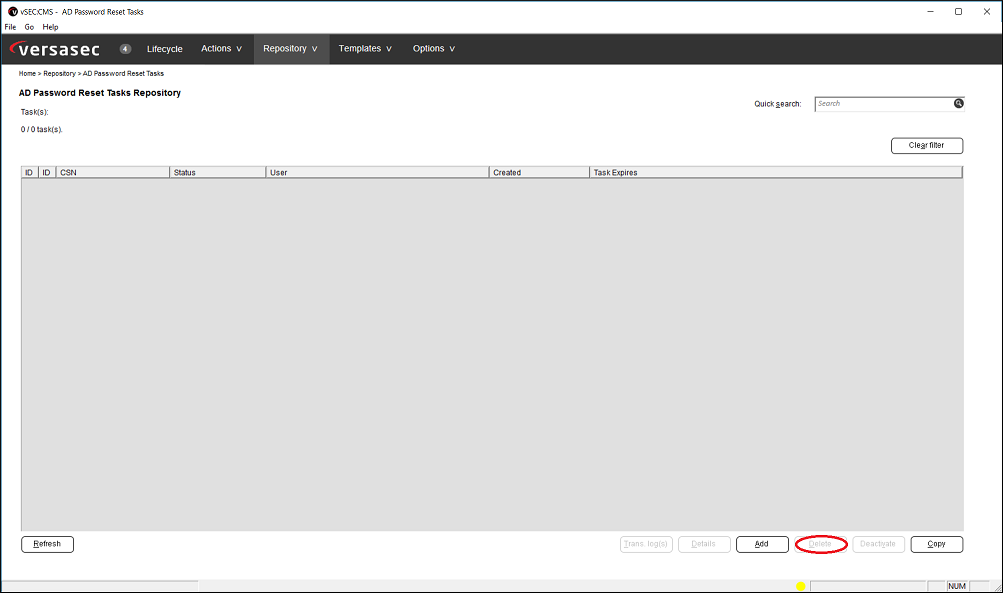1003x593 pixels.
Task: Click the Deactivate button
Action: coord(878,544)
